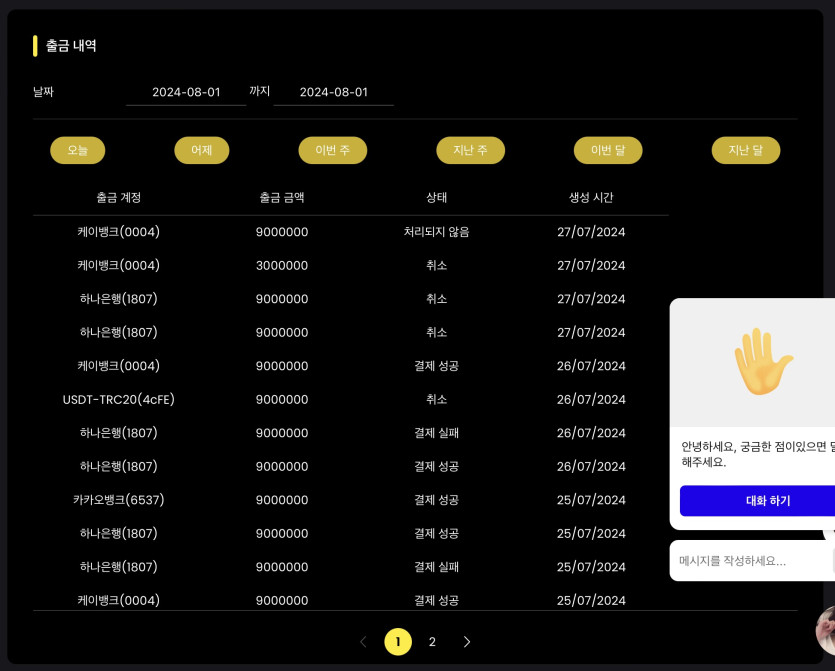Select 27/07/2024 in the 처리되지 않음 row
This screenshot has width=835, height=671.
(x=591, y=232)
